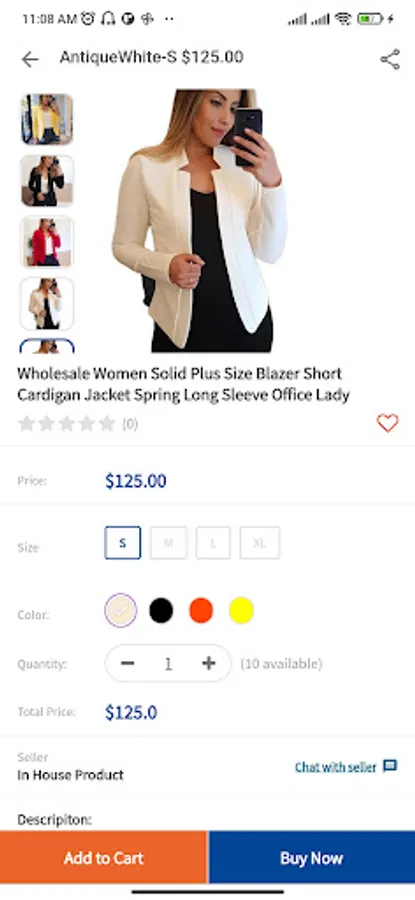Image resolution: width=415 pixels, height=900 pixels.
Task: Tap the back arrow icon
Action: click(30, 59)
